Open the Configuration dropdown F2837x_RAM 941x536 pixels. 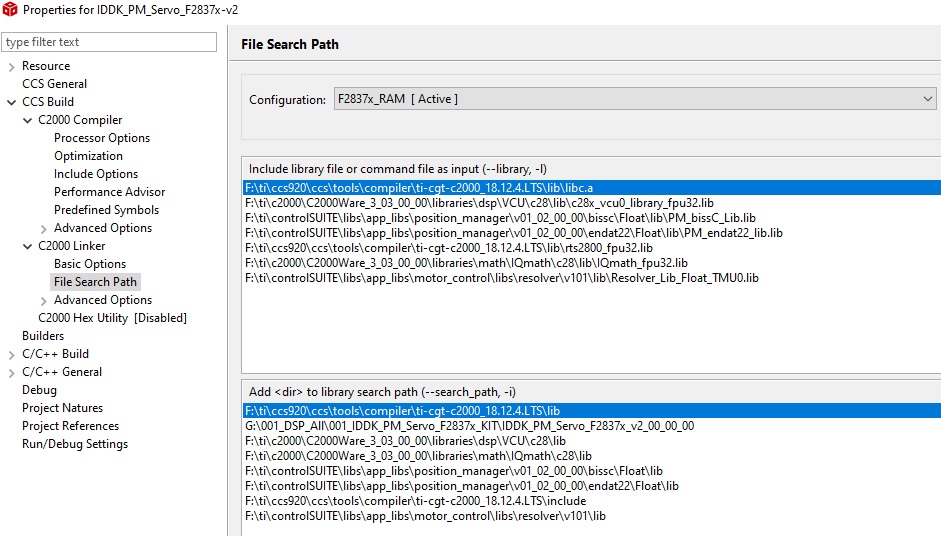tap(635, 99)
